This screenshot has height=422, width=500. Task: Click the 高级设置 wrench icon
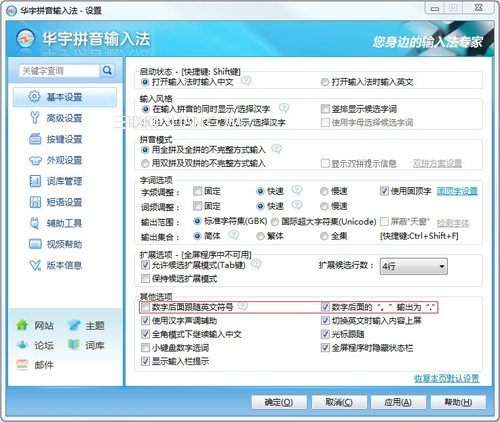click(x=35, y=118)
